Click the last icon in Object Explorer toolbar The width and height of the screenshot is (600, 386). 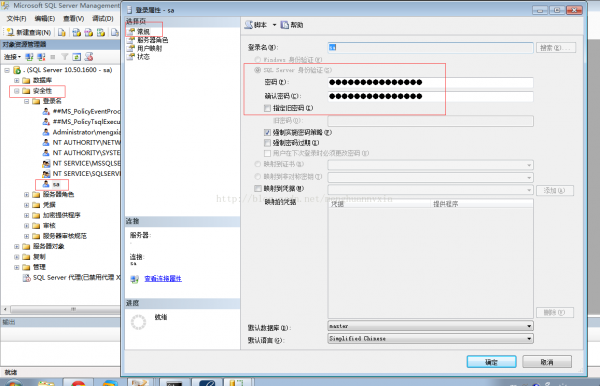click(x=89, y=57)
